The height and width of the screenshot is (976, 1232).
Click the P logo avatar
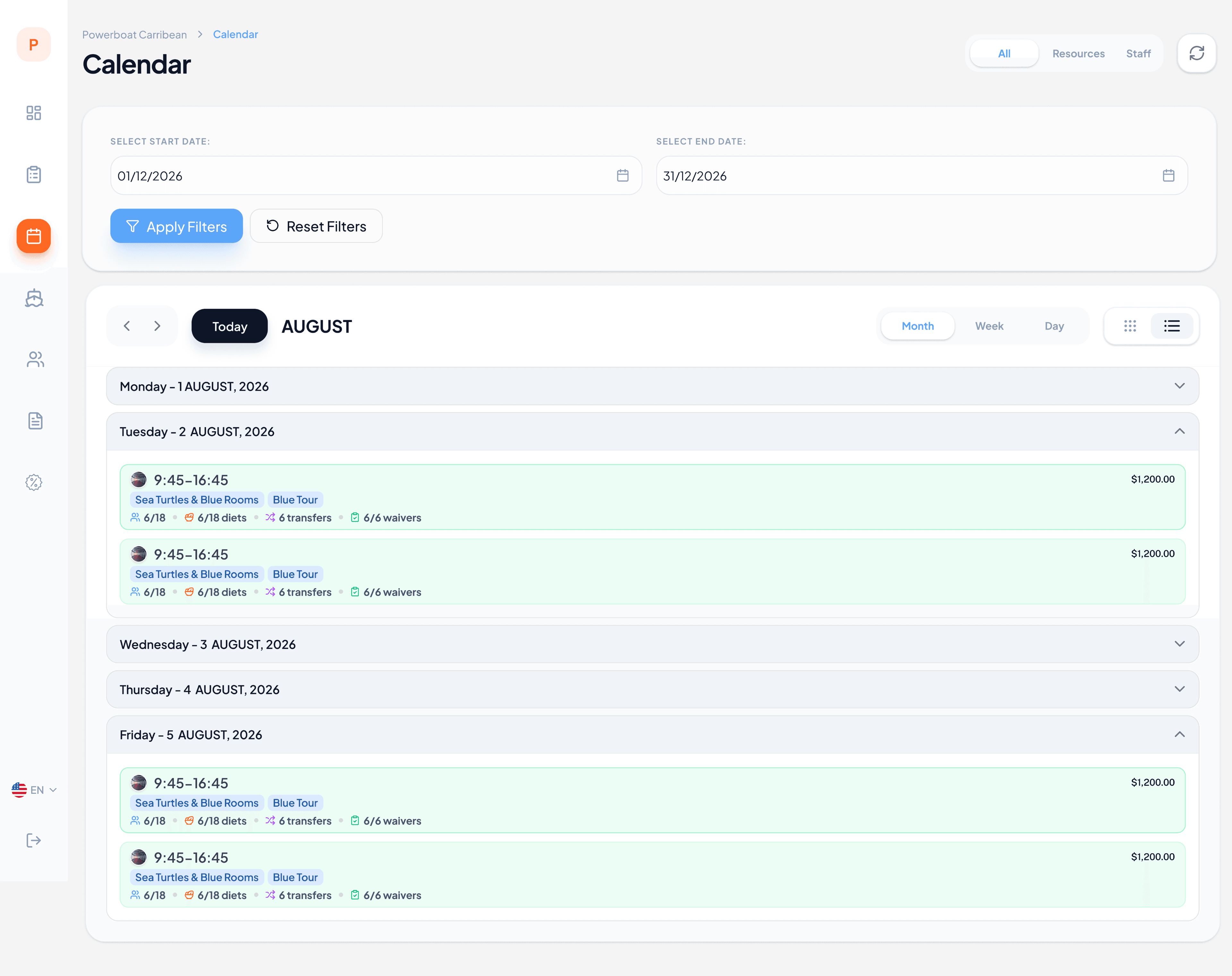point(34,45)
